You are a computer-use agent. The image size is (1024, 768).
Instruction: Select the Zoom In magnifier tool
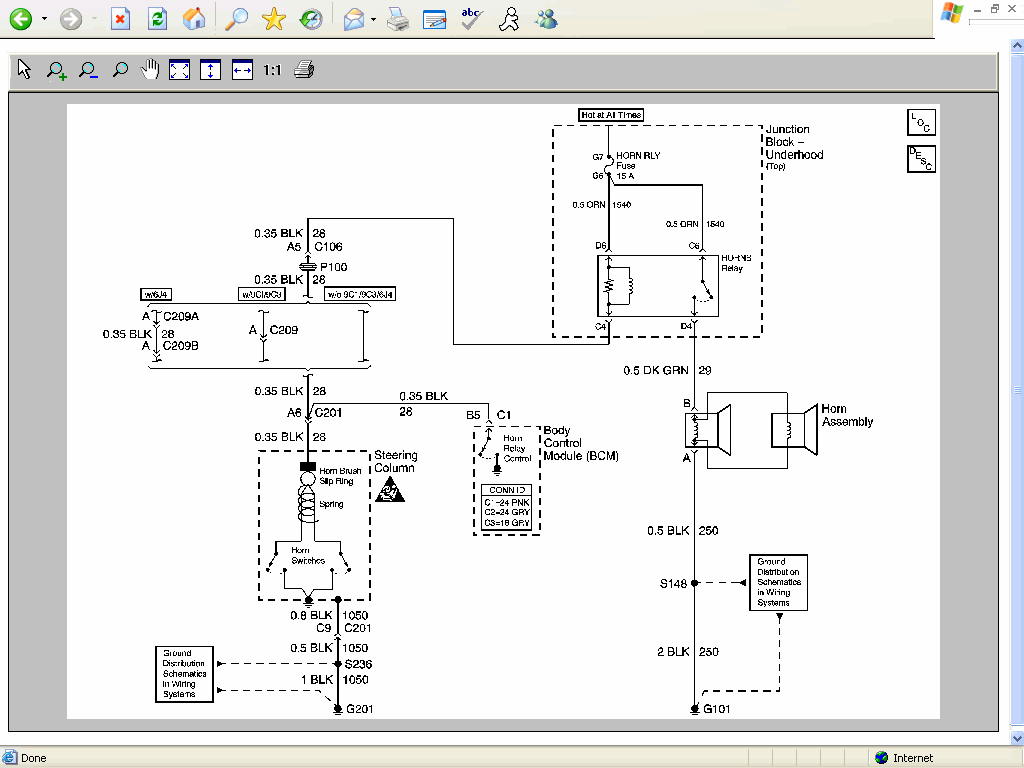(x=55, y=69)
